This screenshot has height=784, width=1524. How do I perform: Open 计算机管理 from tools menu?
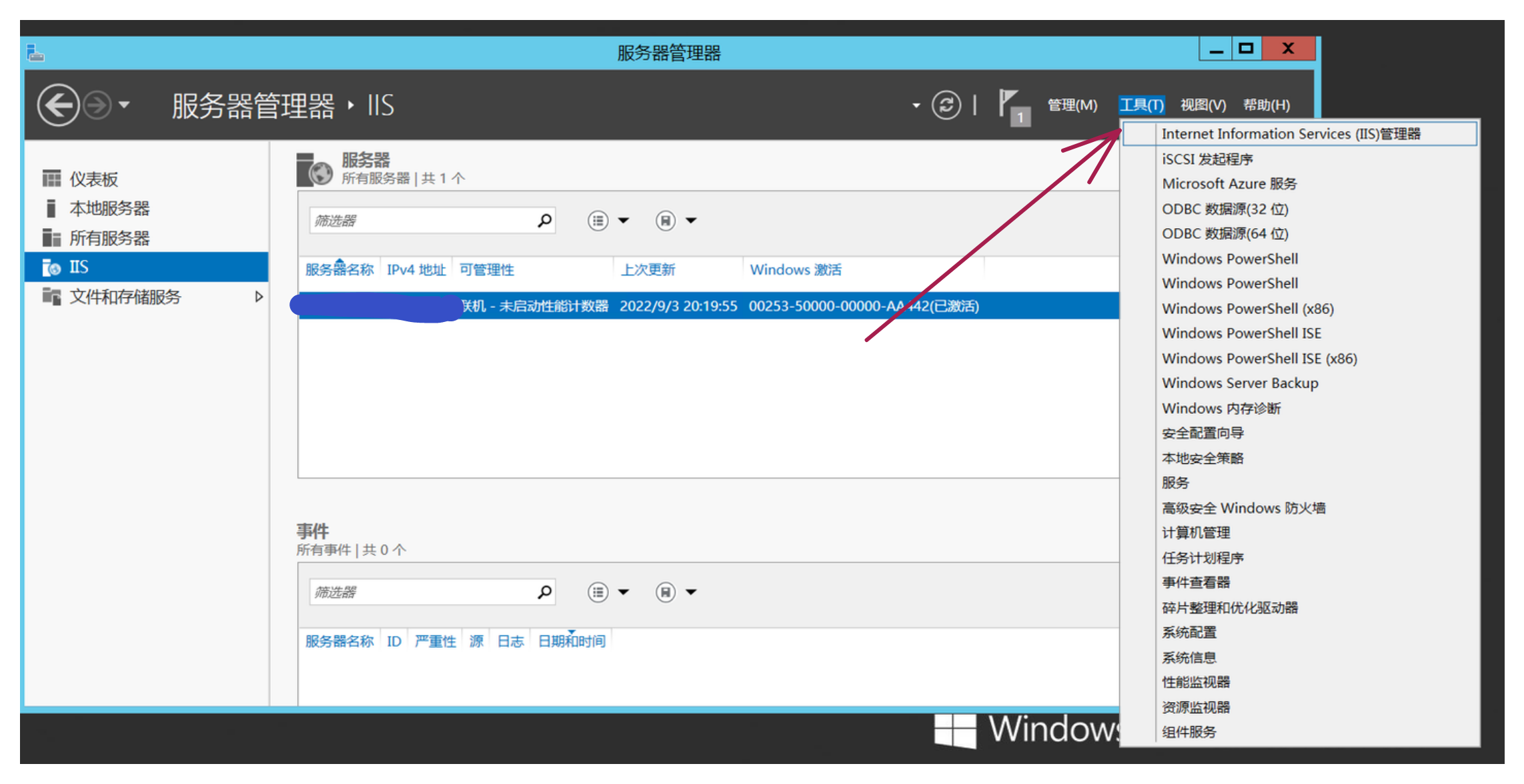pyautogui.click(x=1196, y=533)
